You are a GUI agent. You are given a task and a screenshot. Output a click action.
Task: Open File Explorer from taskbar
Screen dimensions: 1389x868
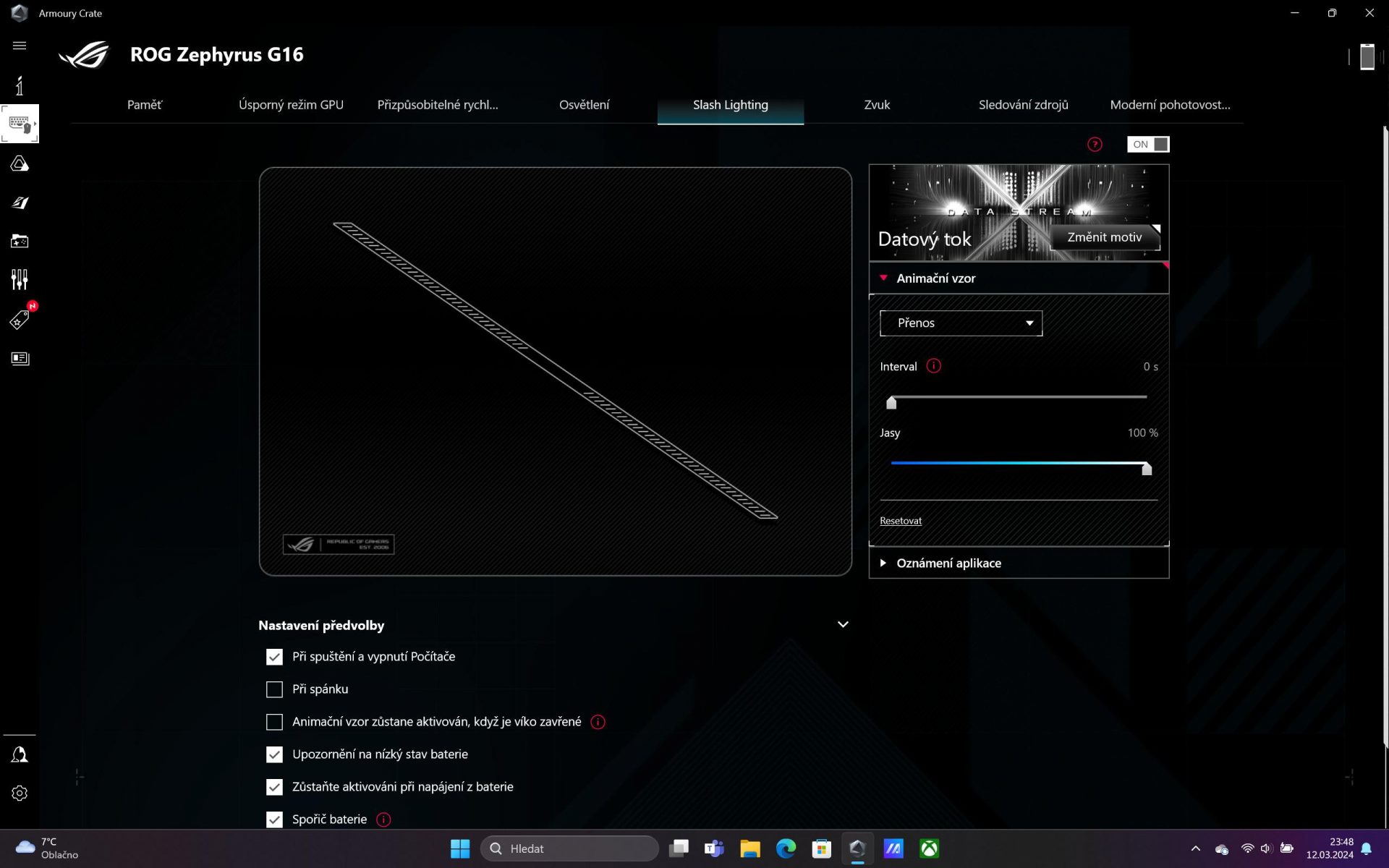pos(750,848)
